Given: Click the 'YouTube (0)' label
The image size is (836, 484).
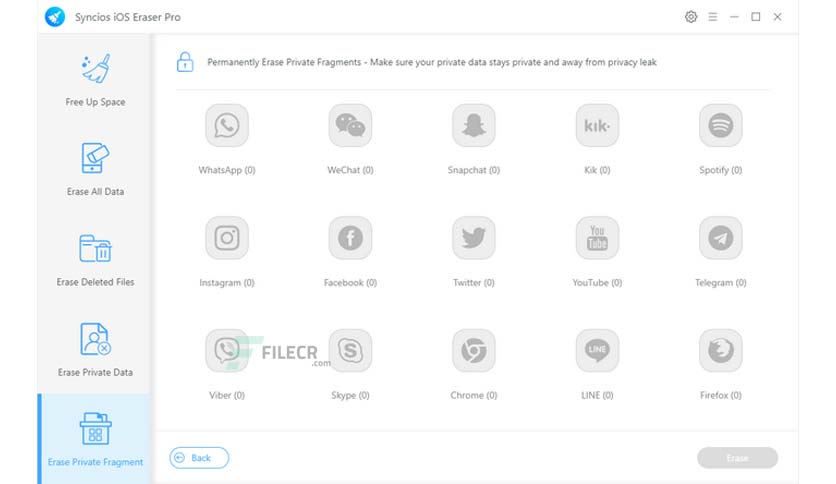Looking at the screenshot, I should click(597, 283).
